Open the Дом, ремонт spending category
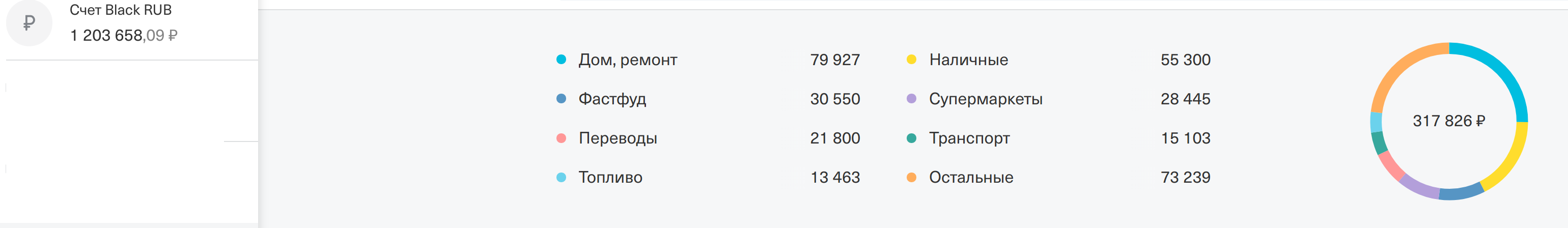1568x228 pixels. (x=628, y=60)
